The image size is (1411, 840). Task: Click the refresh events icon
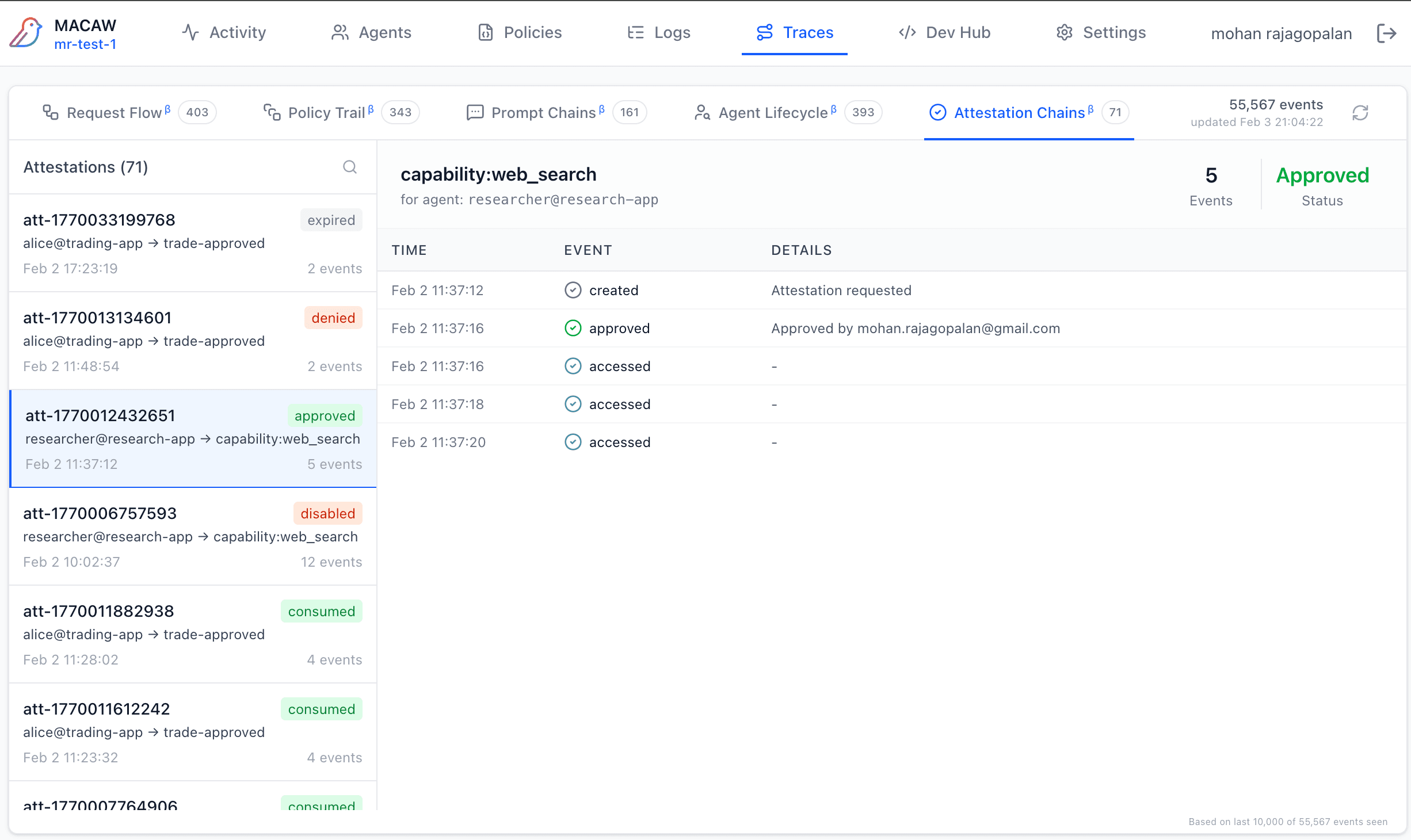tap(1360, 113)
